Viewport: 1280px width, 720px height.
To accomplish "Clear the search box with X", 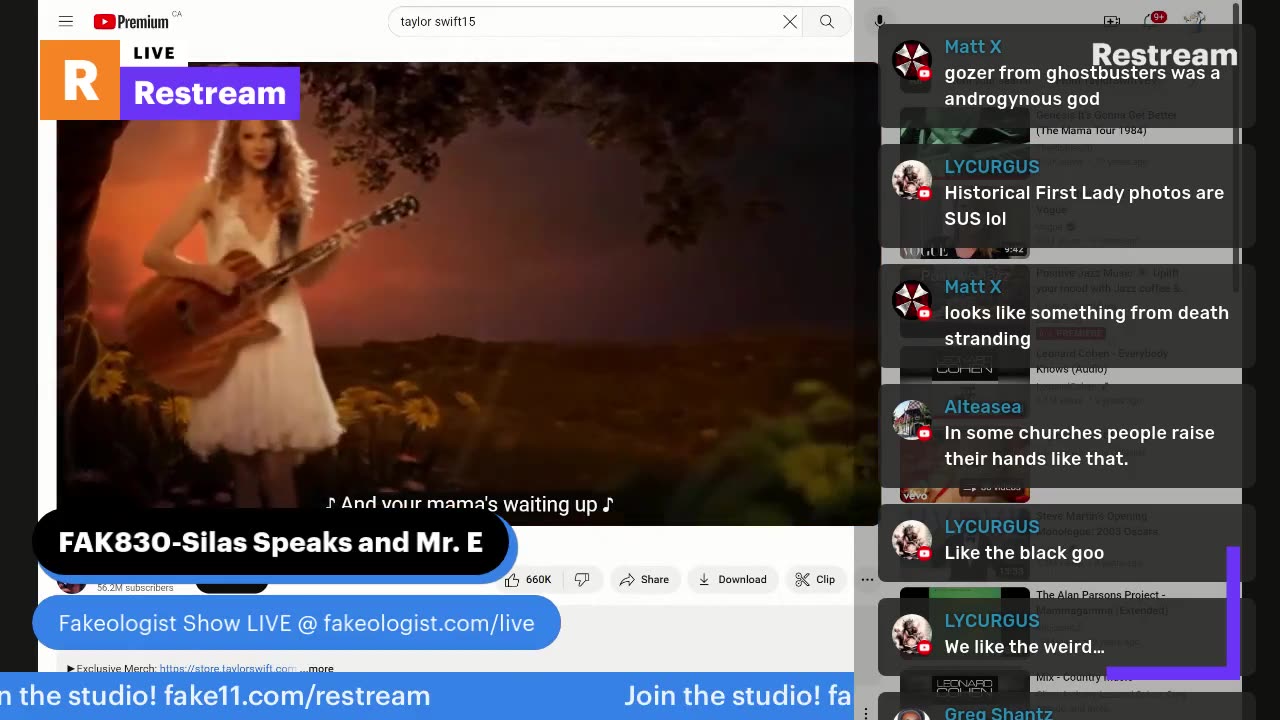I will click(790, 21).
